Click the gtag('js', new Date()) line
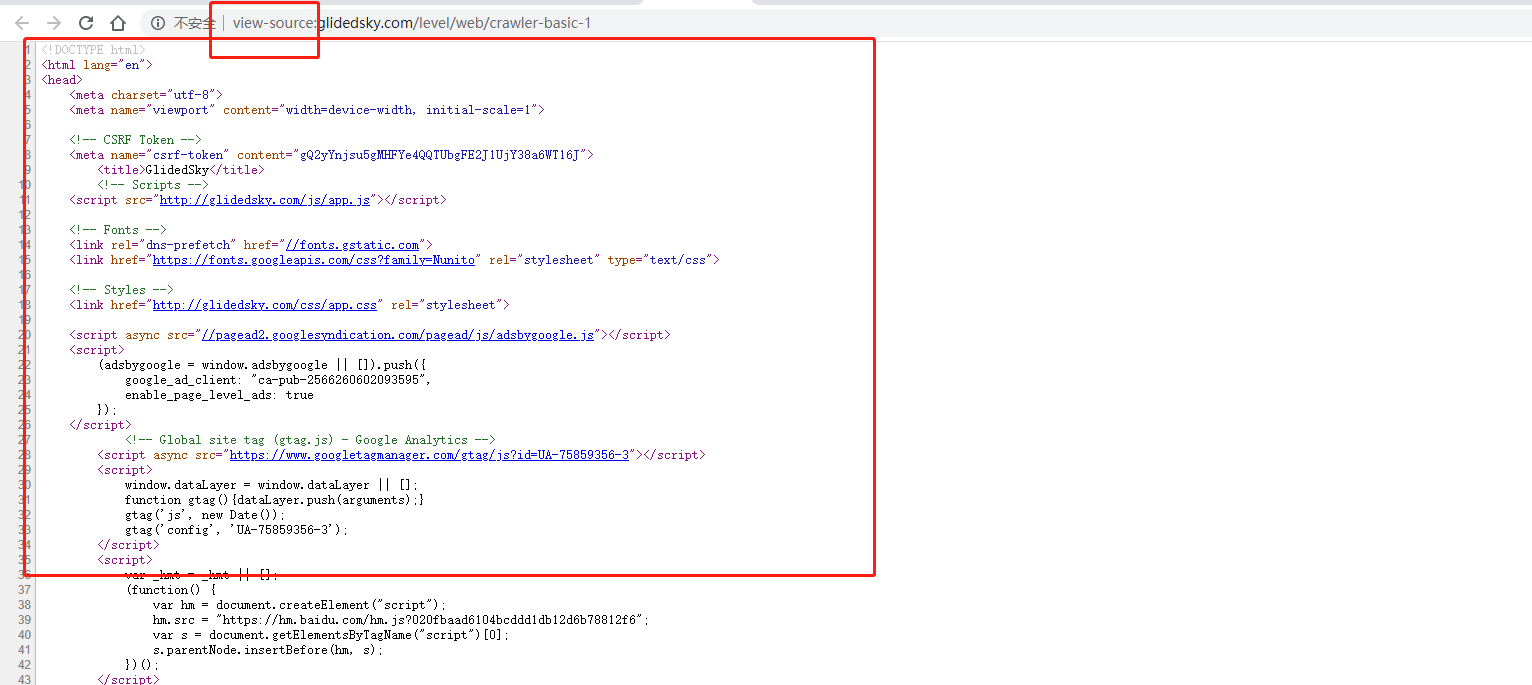This screenshot has width=1532, height=685. click(205, 515)
